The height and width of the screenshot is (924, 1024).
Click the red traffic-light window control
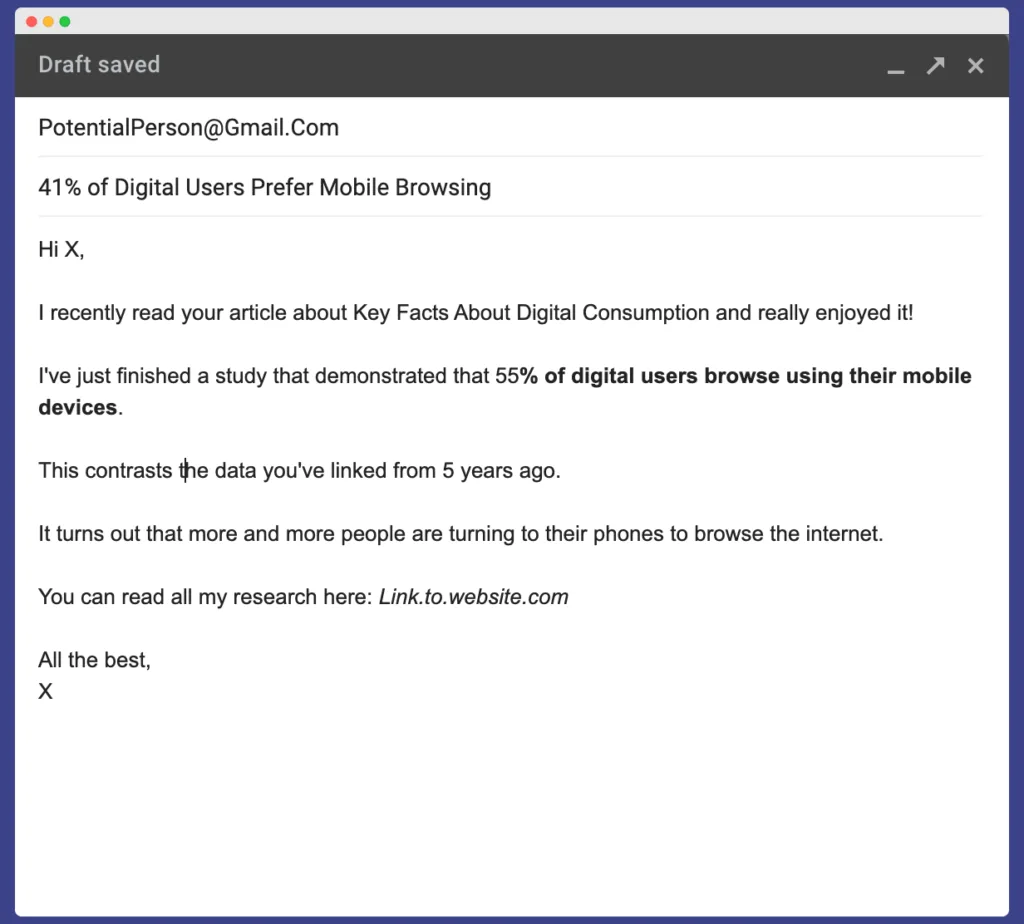click(30, 20)
